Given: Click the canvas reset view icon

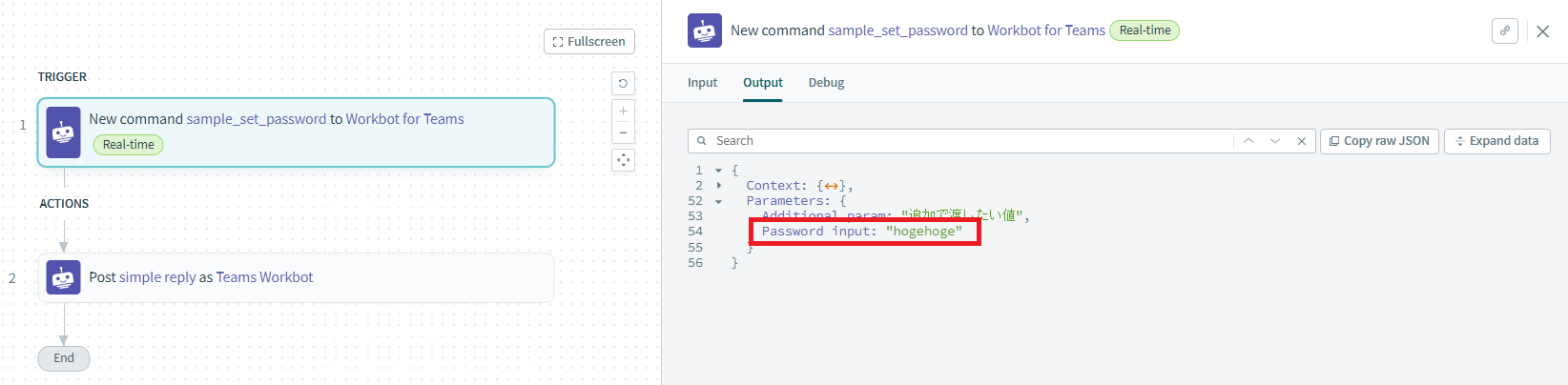Looking at the screenshot, I should click(x=623, y=84).
